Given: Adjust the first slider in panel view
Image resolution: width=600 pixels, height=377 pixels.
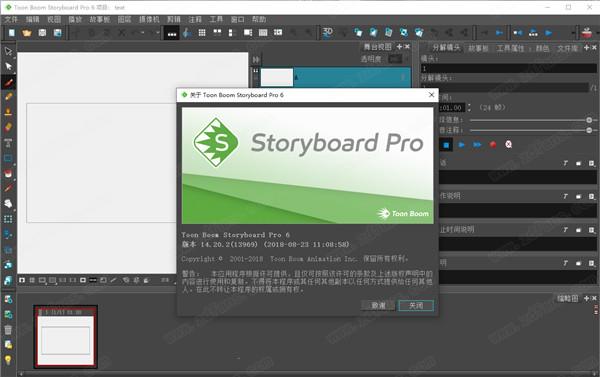Looking at the screenshot, I should (531, 120).
